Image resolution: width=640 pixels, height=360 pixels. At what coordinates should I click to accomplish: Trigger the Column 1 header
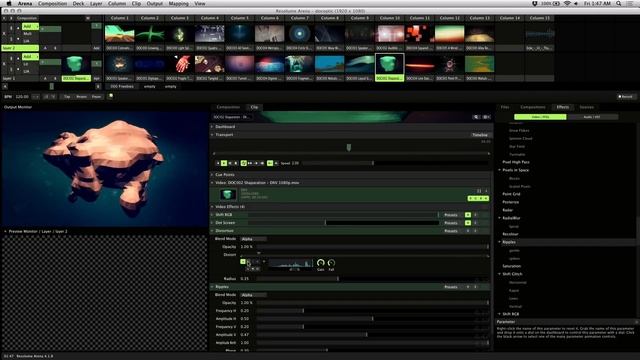pyautogui.click(x=120, y=18)
